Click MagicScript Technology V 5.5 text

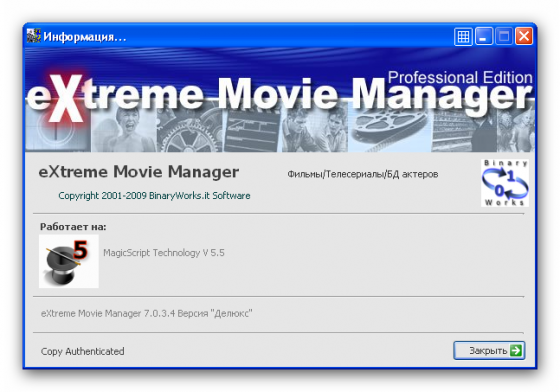[164, 253]
